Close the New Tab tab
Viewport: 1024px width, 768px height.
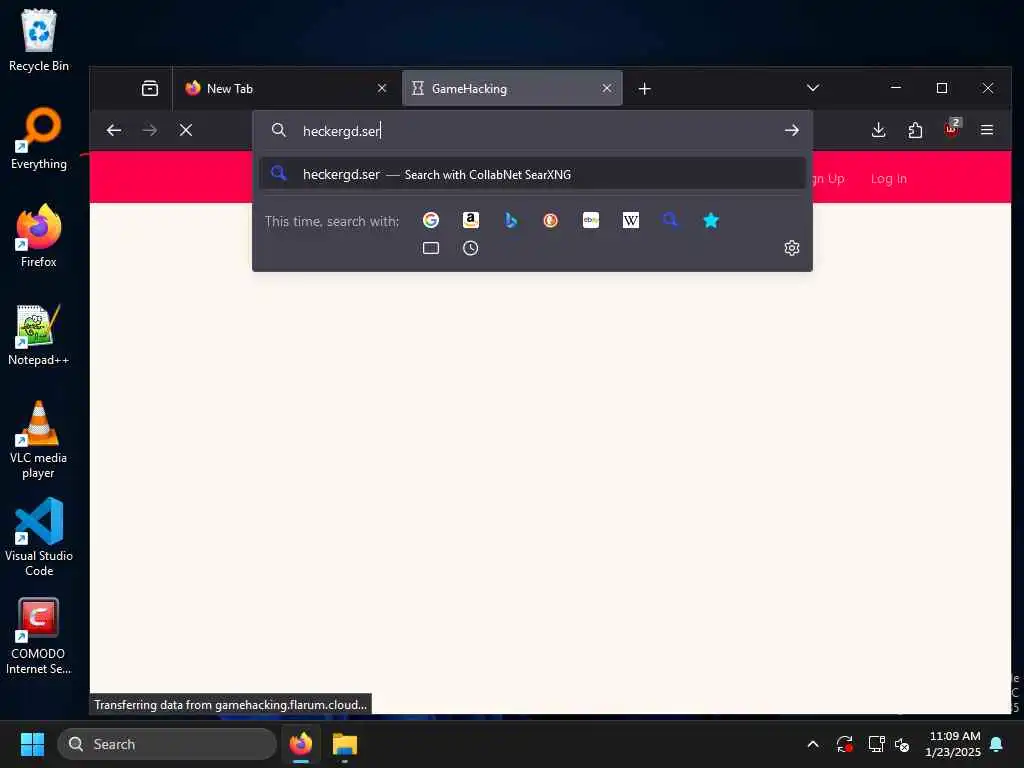tap(382, 88)
